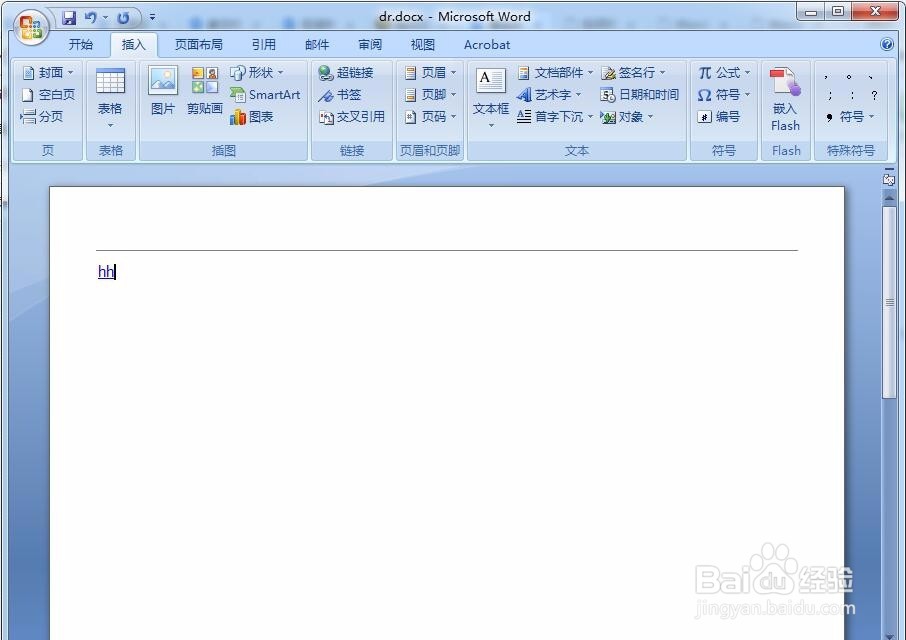The width and height of the screenshot is (906, 640).
Task: Insert the enumeration comma special symbol
Action: [x=871, y=76]
